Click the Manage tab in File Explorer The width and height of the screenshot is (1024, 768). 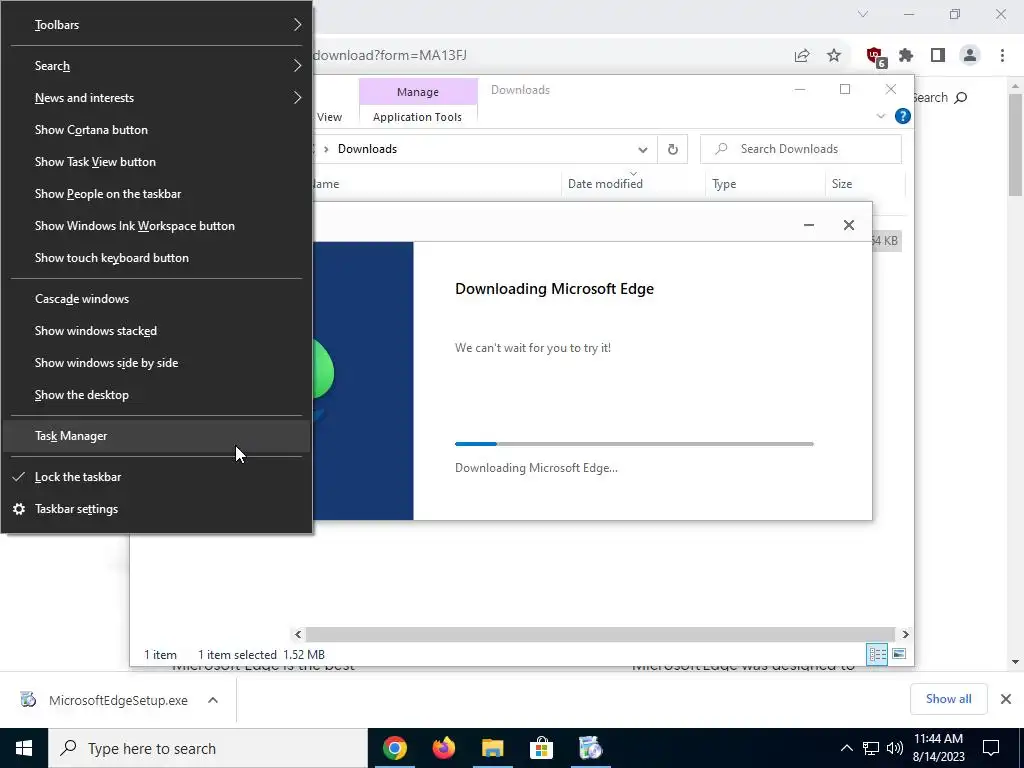coord(418,92)
